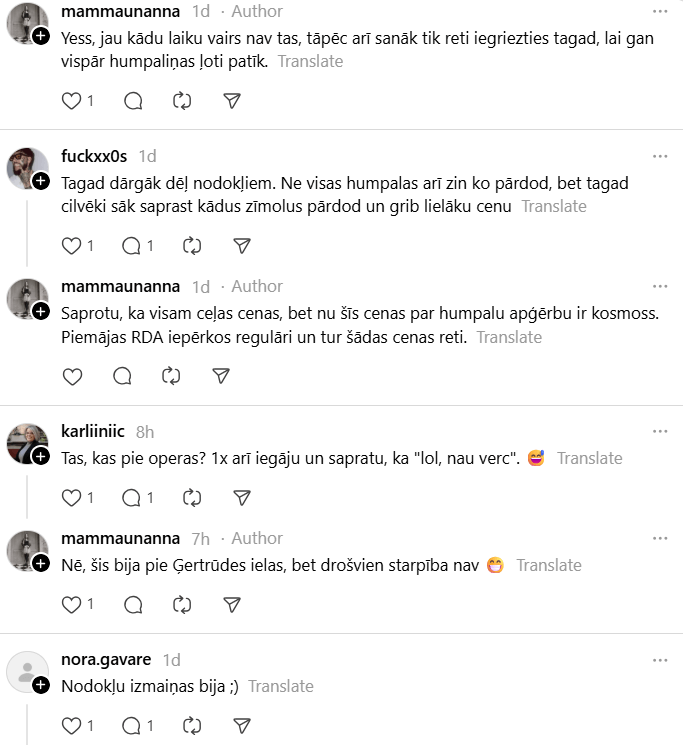This screenshot has height=745, width=683.
Task: Open more options for fuckxx0s's comment
Action: tap(660, 156)
